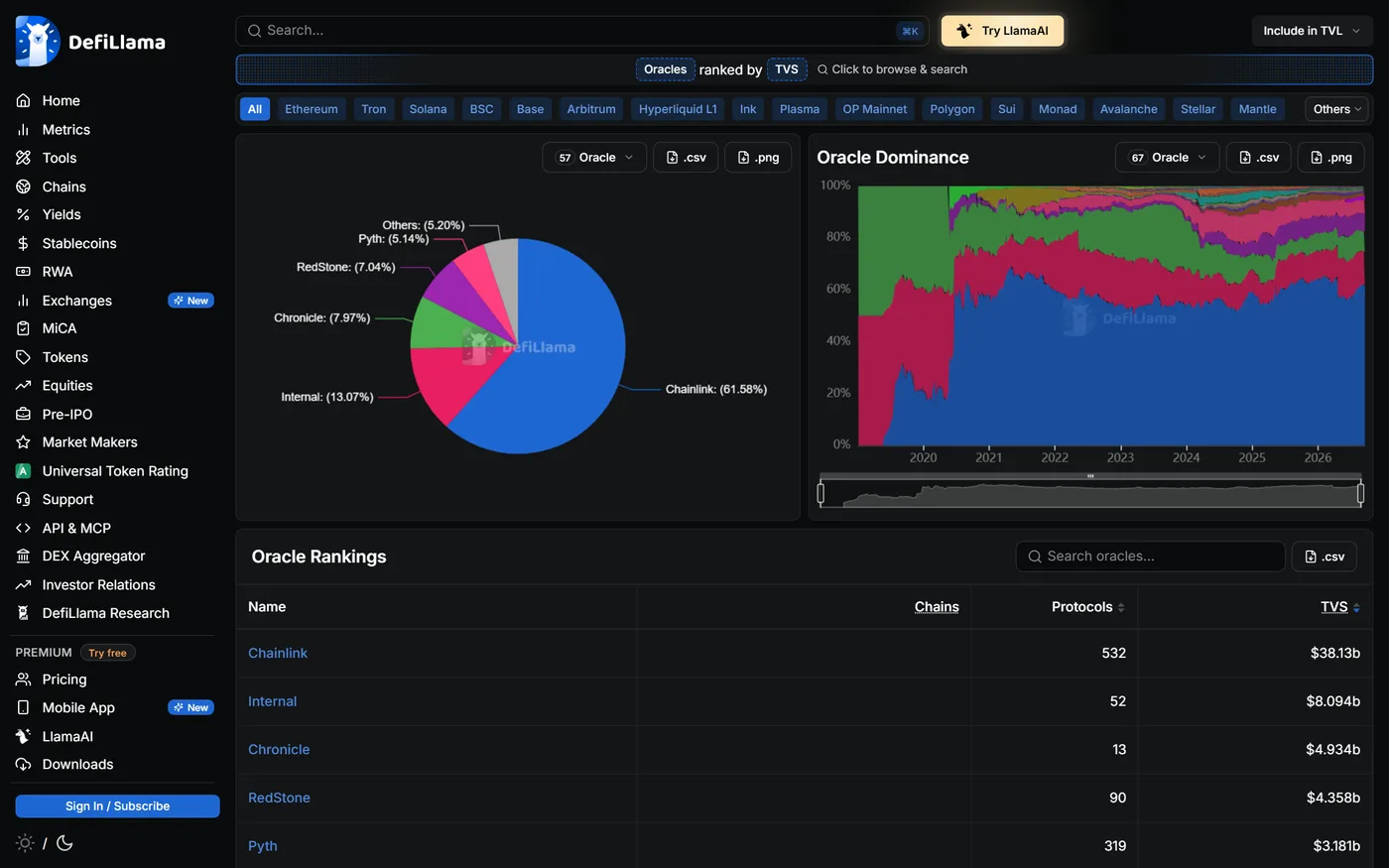The height and width of the screenshot is (868, 1389).
Task: Select the Arbitrum chain tab
Action: [591, 109]
